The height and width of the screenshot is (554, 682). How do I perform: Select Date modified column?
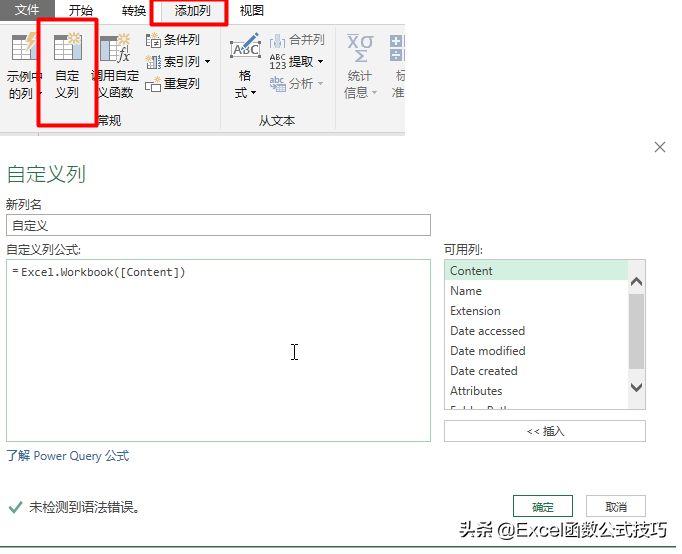click(x=536, y=350)
